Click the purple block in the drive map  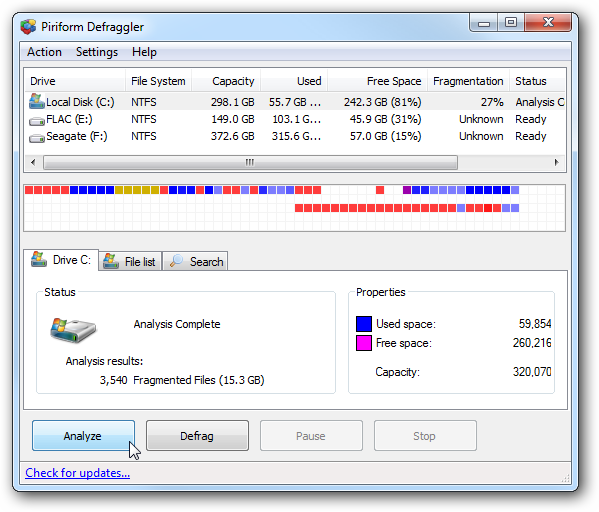(406, 190)
